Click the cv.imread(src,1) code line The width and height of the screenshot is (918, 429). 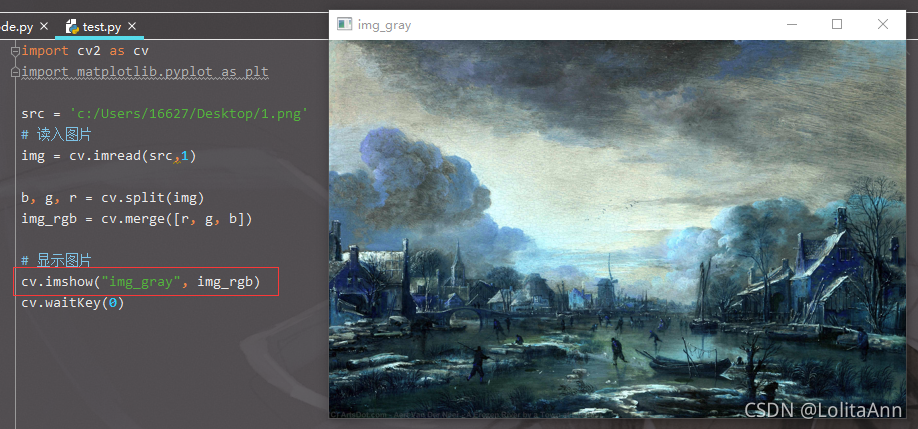[x=108, y=156]
